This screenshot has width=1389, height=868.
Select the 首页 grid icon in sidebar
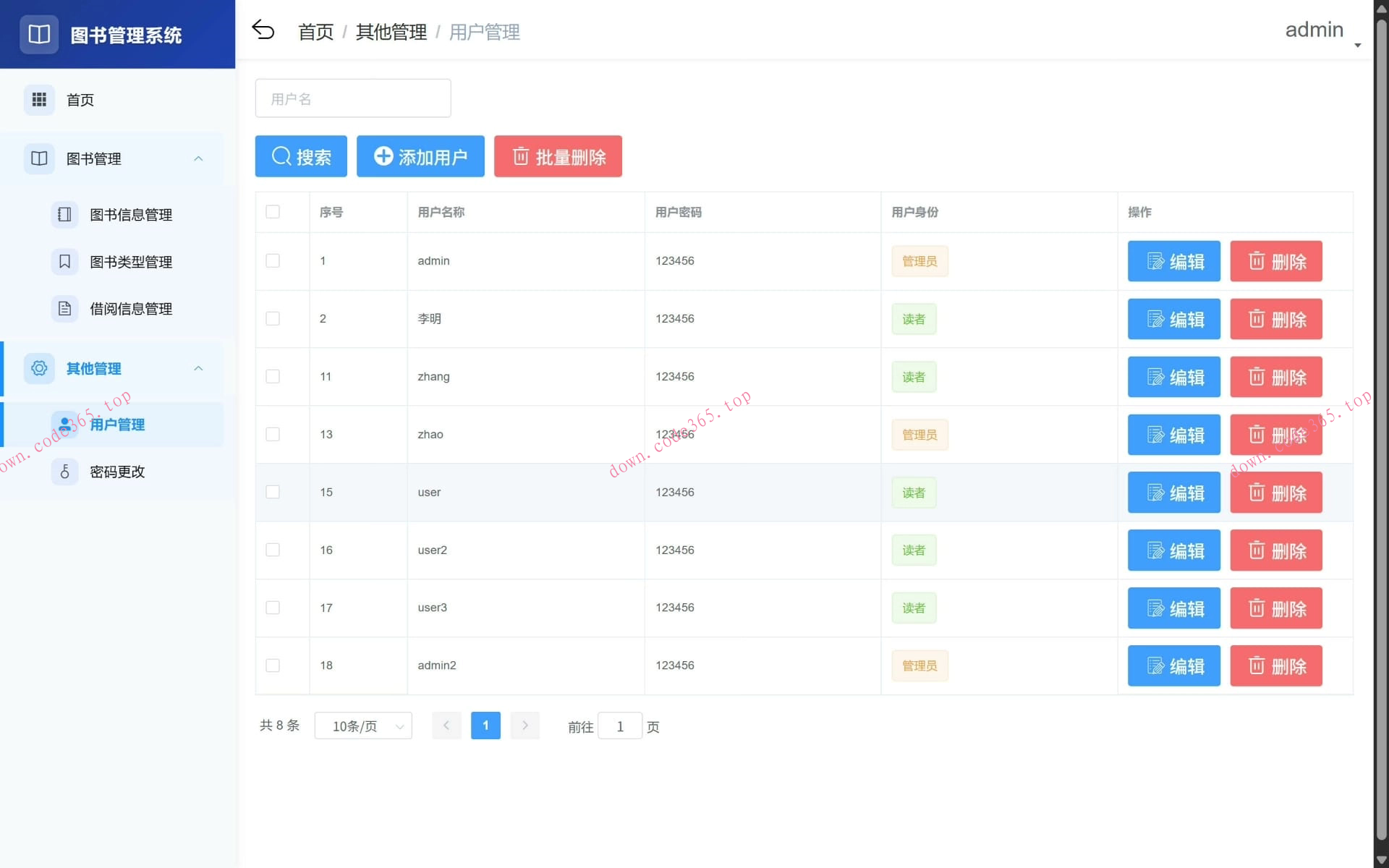[39, 99]
